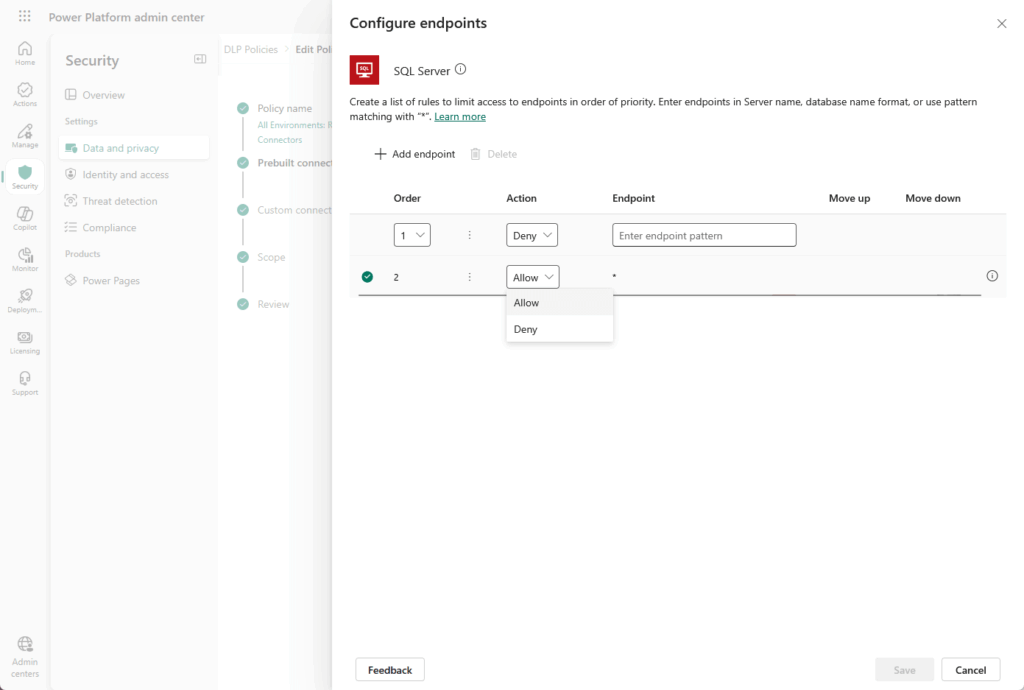Go to Review wizard step
This screenshot has width=1024, height=690.
273,304
